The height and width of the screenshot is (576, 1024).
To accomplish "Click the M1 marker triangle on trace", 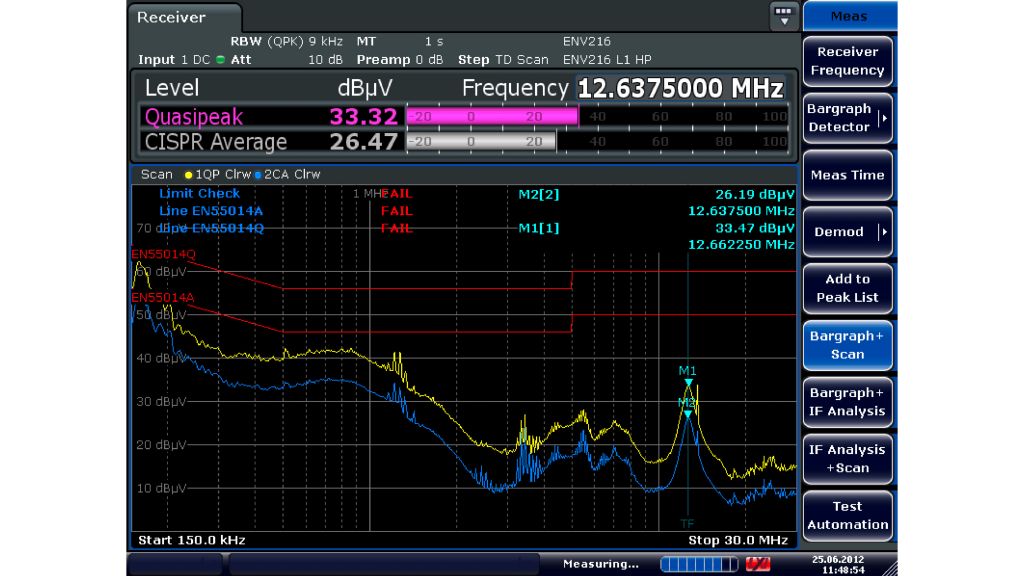I will 688,383.
